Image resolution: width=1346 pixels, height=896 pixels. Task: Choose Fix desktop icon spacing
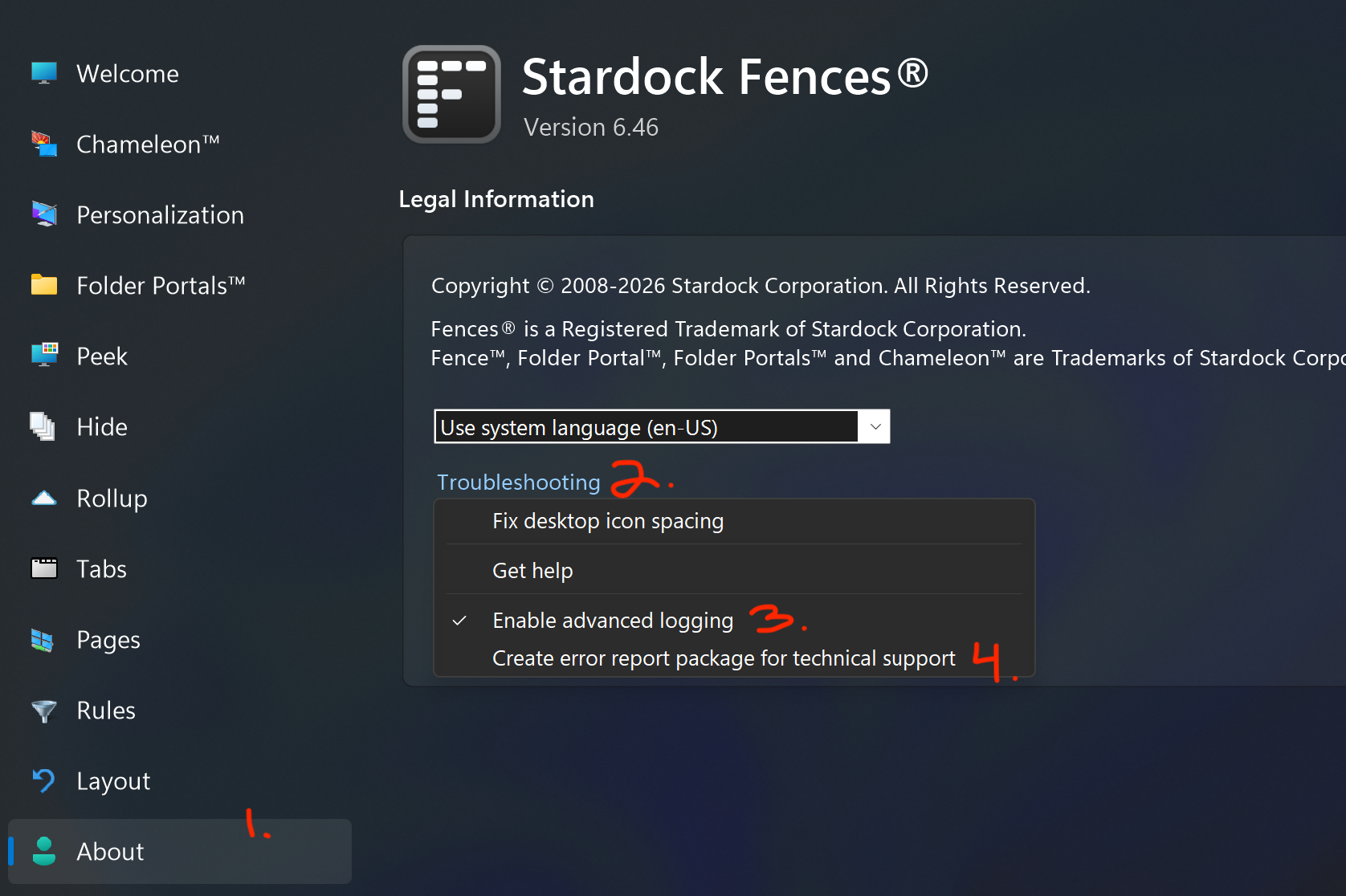(x=608, y=521)
